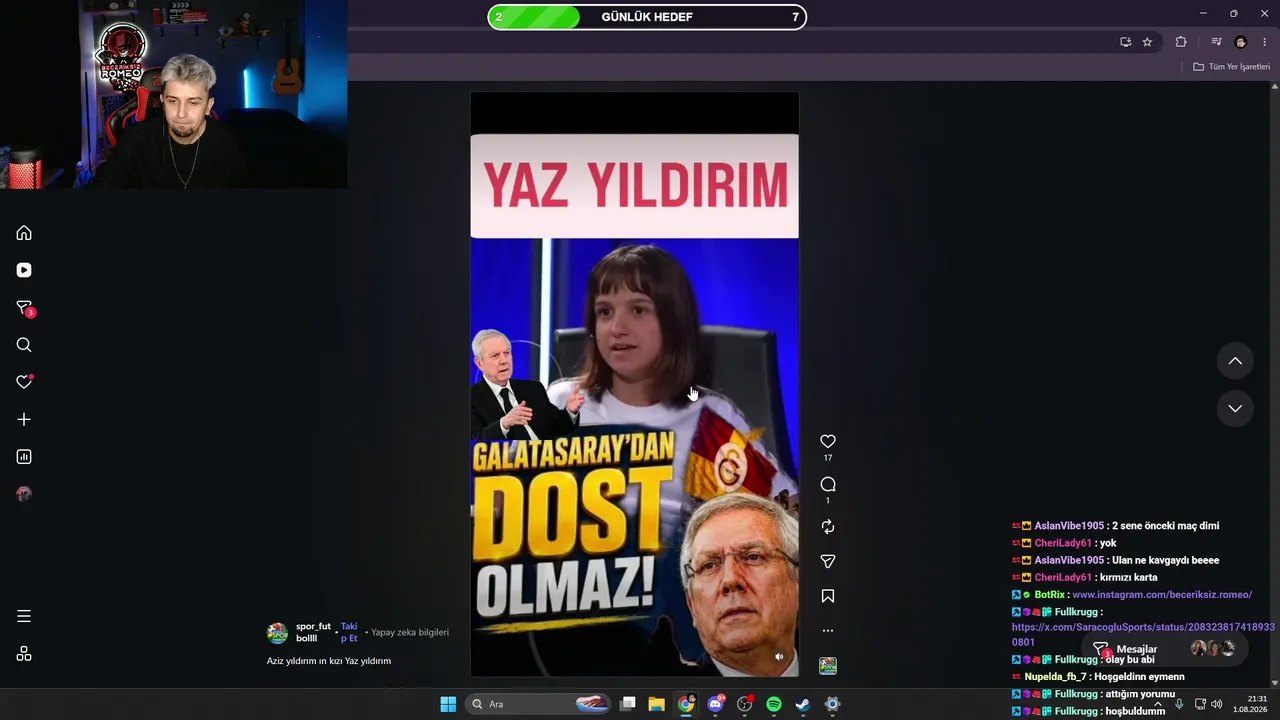Click chat username Nupelda_fb_7

pyautogui.click(x=1054, y=677)
